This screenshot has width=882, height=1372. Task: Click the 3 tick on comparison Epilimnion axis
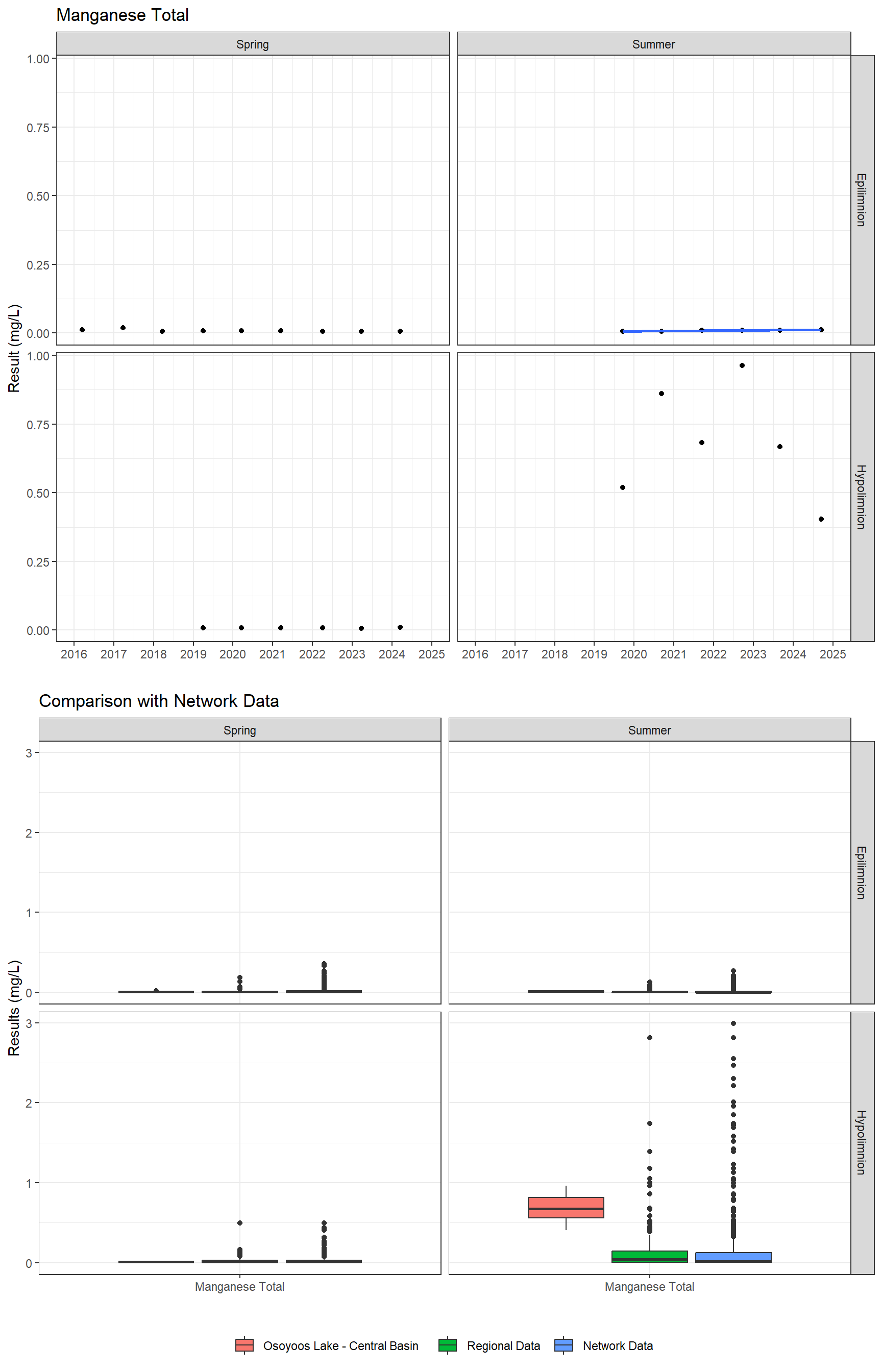29,753
